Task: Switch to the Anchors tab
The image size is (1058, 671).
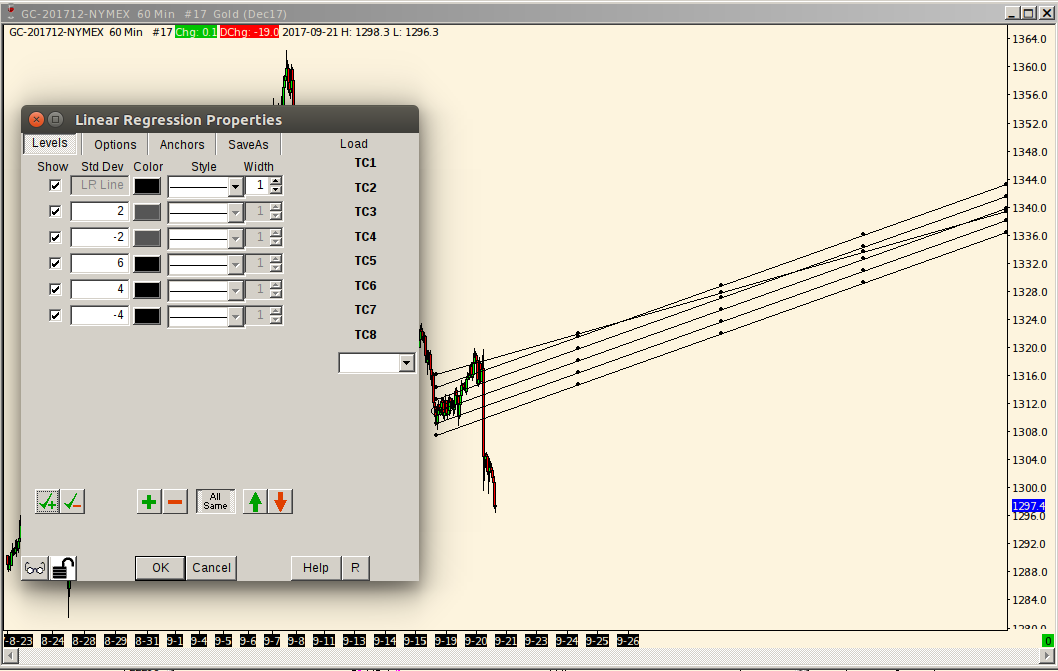Action: [x=182, y=144]
